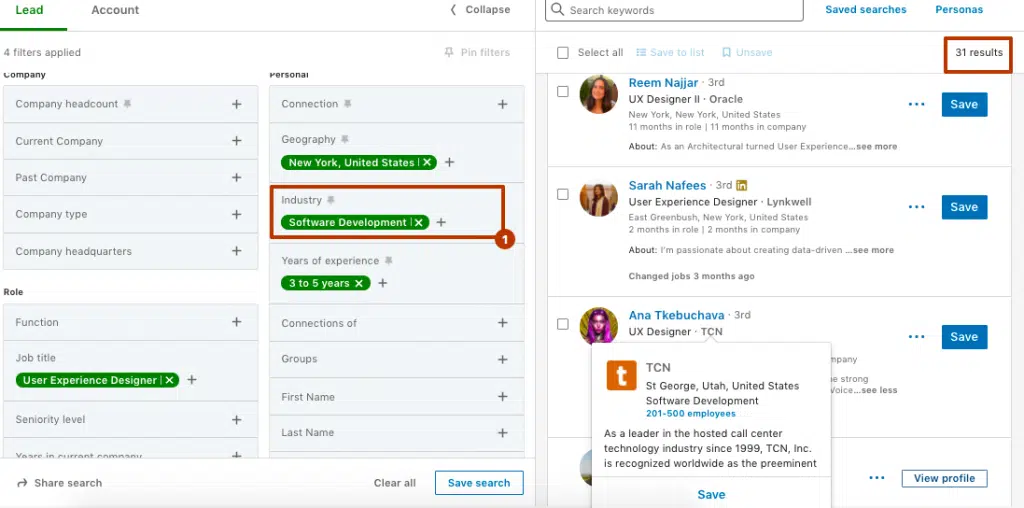Screen dimensions: 1024x508
Task: Expand the Seniority level filter
Action: pos(237,420)
